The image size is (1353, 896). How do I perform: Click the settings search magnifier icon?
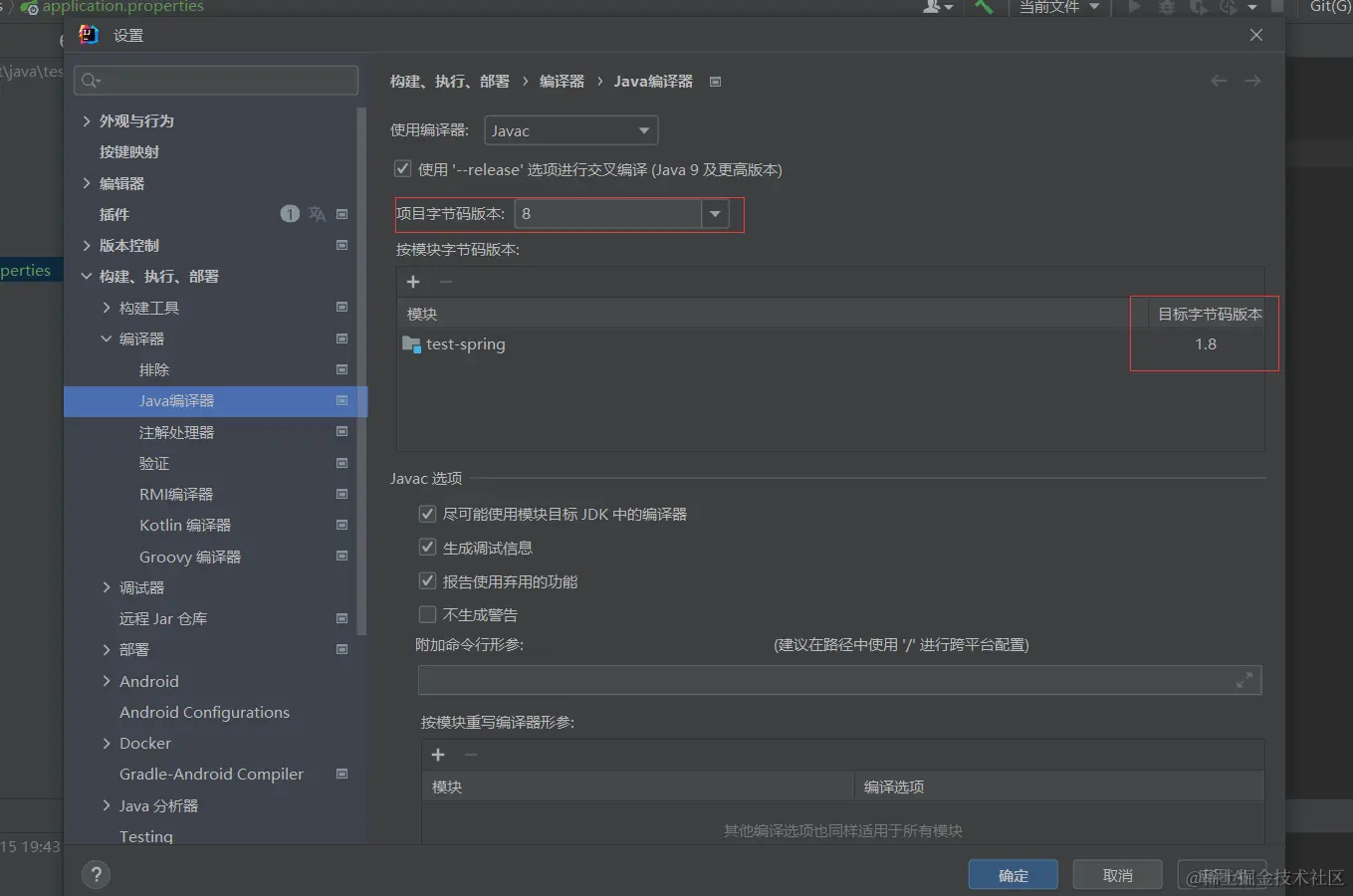91,81
